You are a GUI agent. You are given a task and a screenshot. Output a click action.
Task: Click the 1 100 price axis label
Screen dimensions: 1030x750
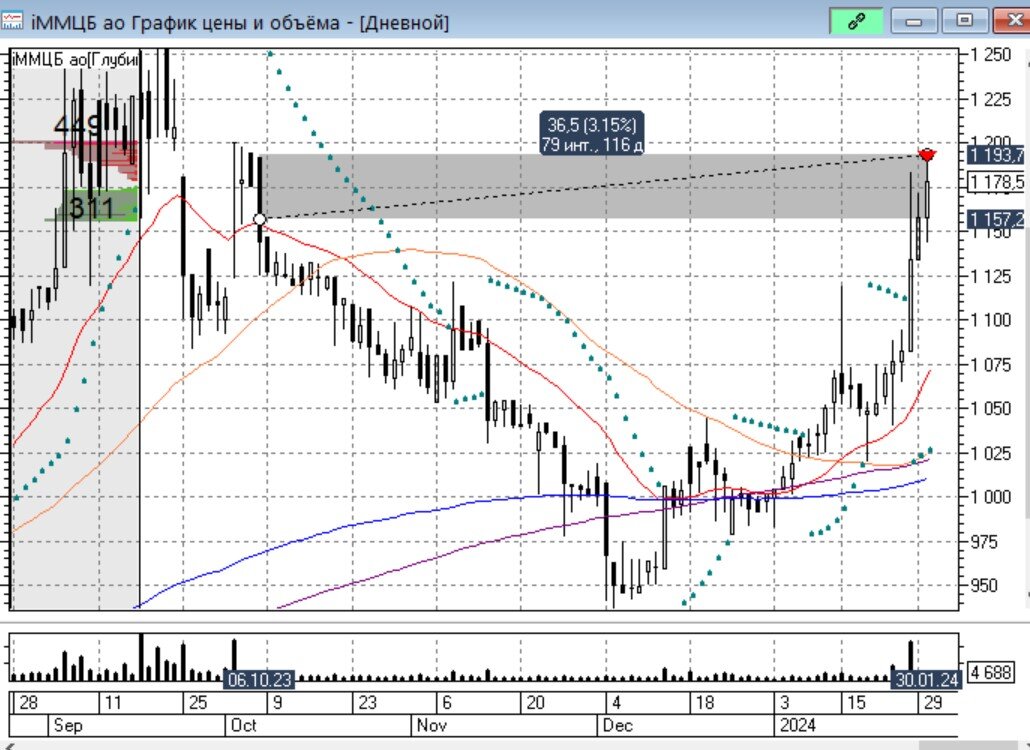coord(990,320)
